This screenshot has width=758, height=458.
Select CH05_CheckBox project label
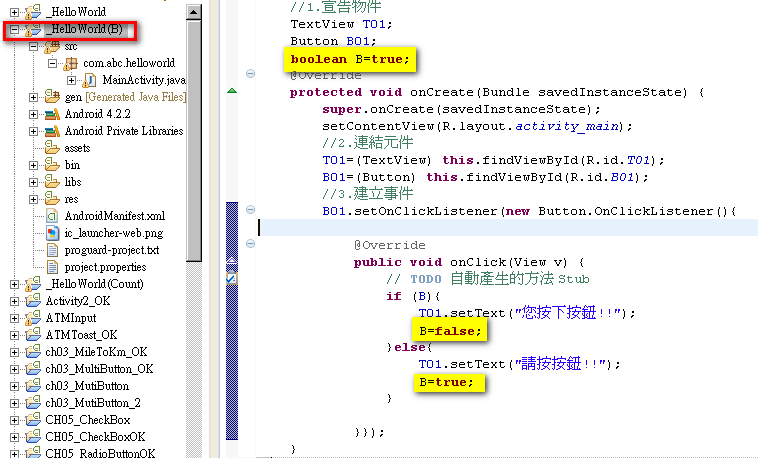(87, 420)
